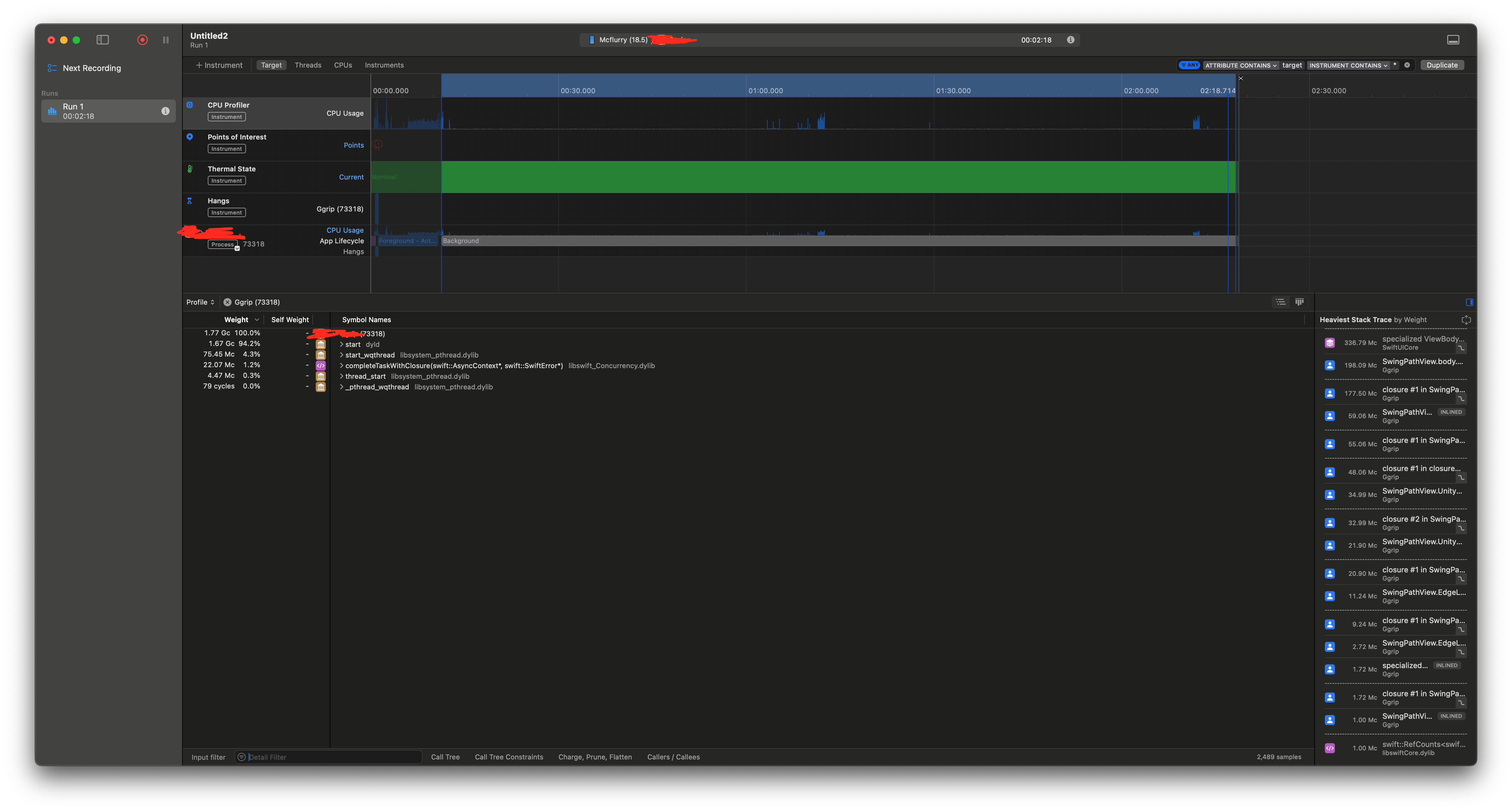The width and height of the screenshot is (1512, 812).
Task: Clear the track filter with x icon
Action: pos(1407,65)
